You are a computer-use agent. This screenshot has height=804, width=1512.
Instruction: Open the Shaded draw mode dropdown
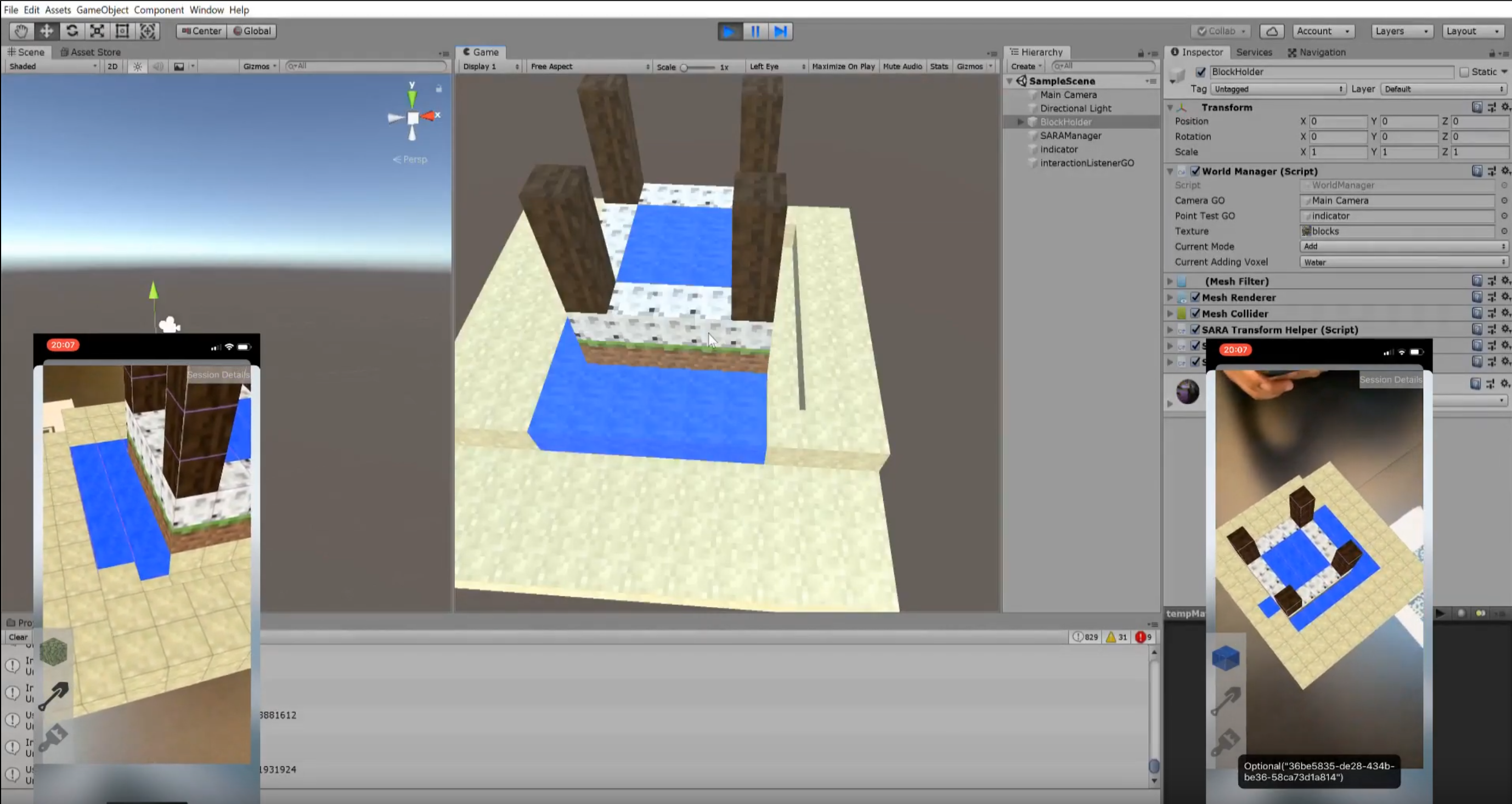click(x=53, y=66)
